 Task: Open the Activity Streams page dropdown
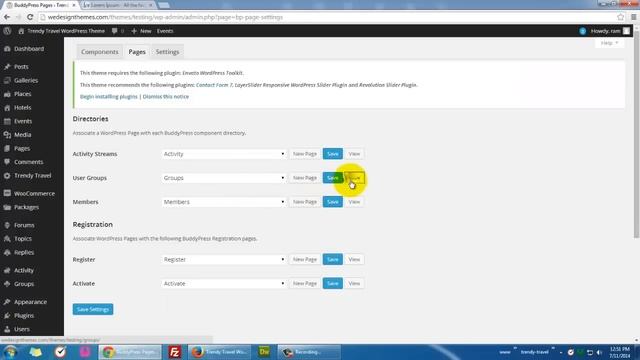(224, 154)
